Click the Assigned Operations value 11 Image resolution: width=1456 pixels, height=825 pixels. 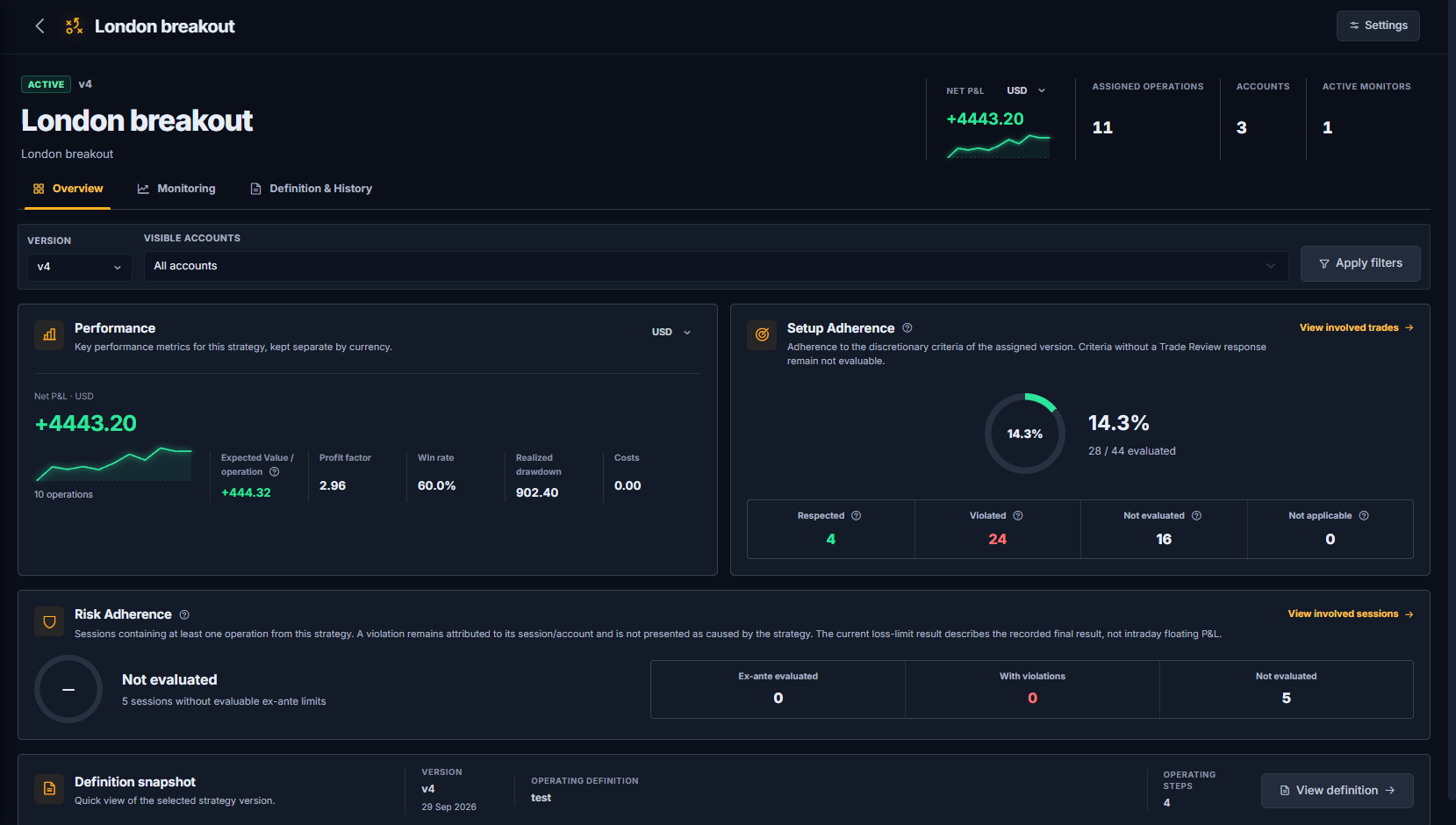(1102, 127)
